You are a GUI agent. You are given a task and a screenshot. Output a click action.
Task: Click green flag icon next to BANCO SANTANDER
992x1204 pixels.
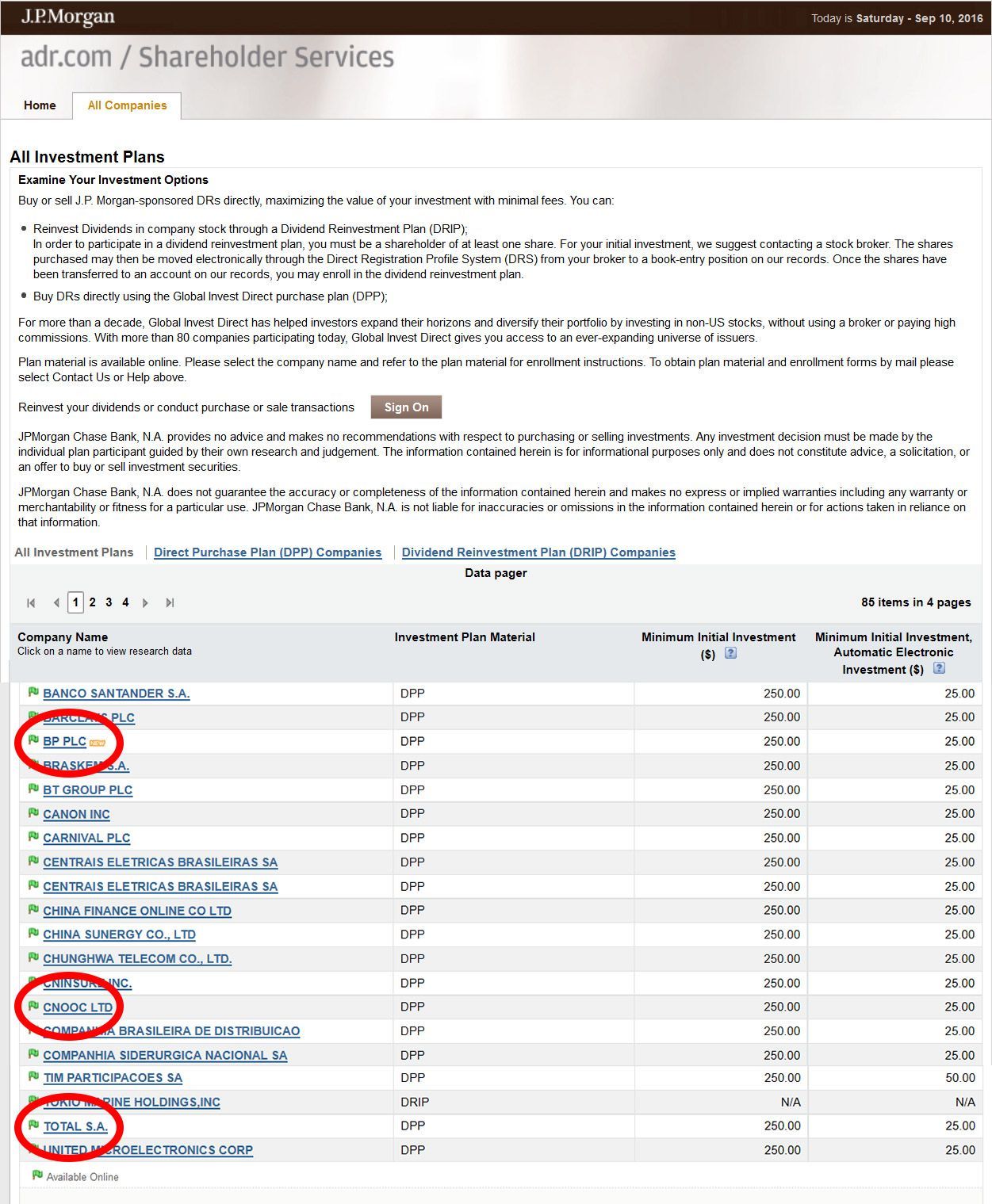click(x=33, y=692)
